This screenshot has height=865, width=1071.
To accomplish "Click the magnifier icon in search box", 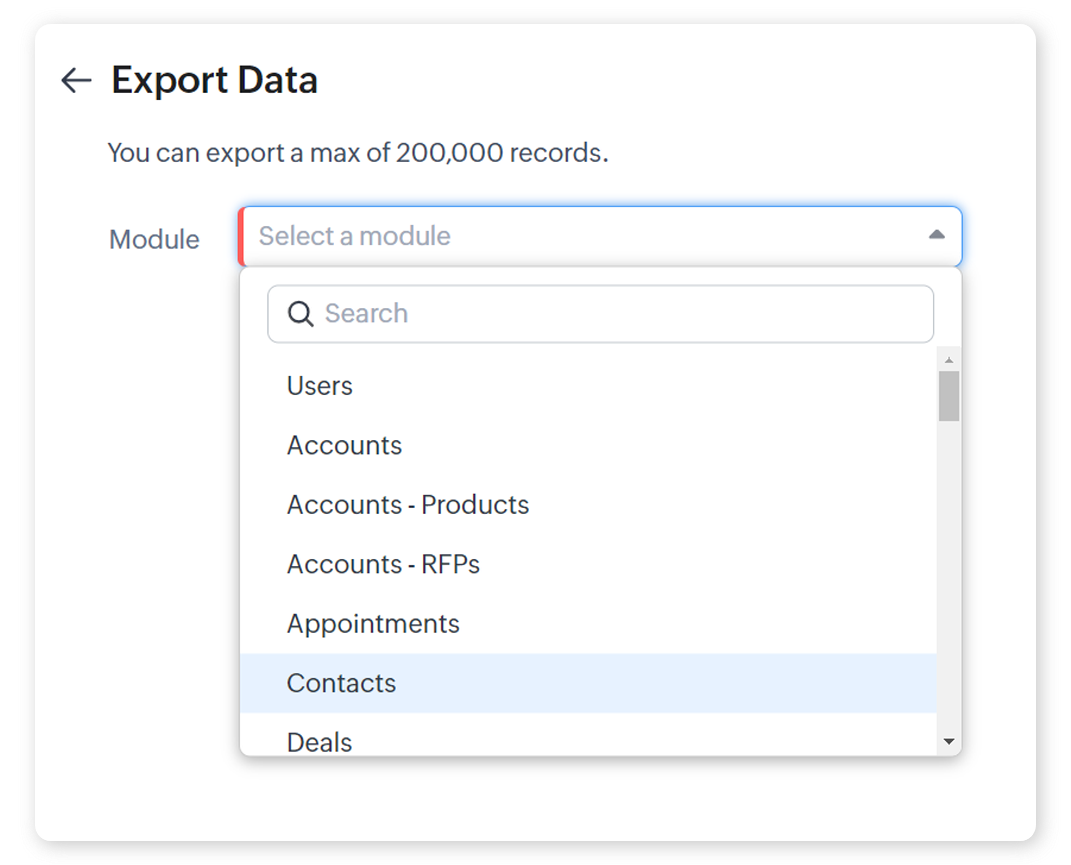I will click(300, 314).
